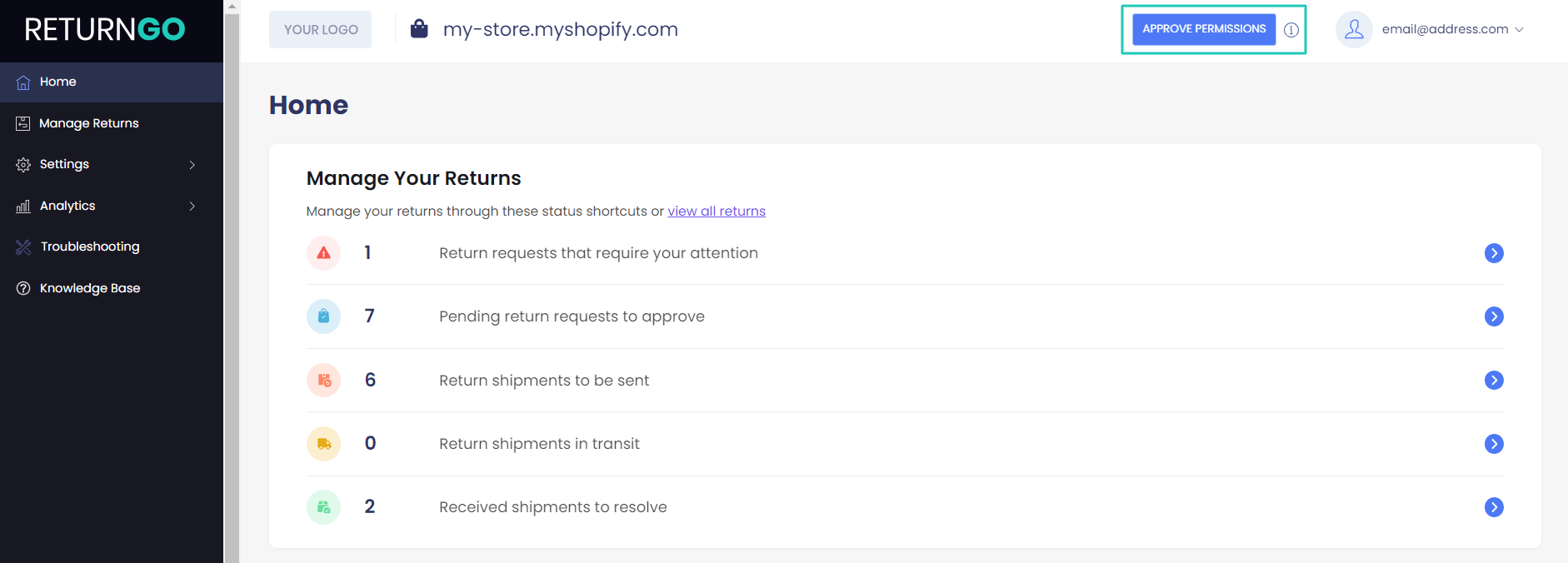Click the Shopify store bag icon

coord(419,29)
